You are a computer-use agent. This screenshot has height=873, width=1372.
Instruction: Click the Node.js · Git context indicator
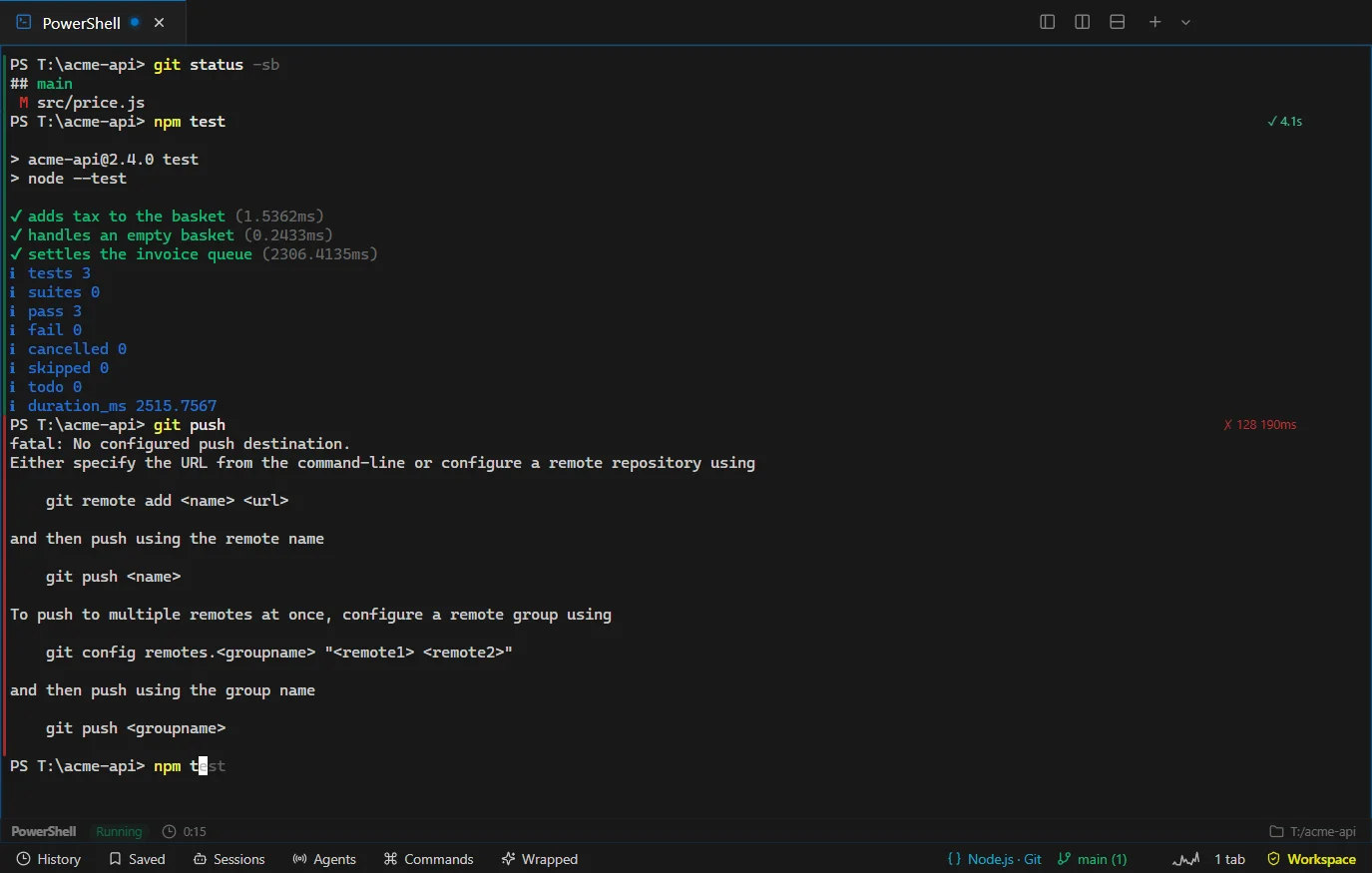coord(994,859)
